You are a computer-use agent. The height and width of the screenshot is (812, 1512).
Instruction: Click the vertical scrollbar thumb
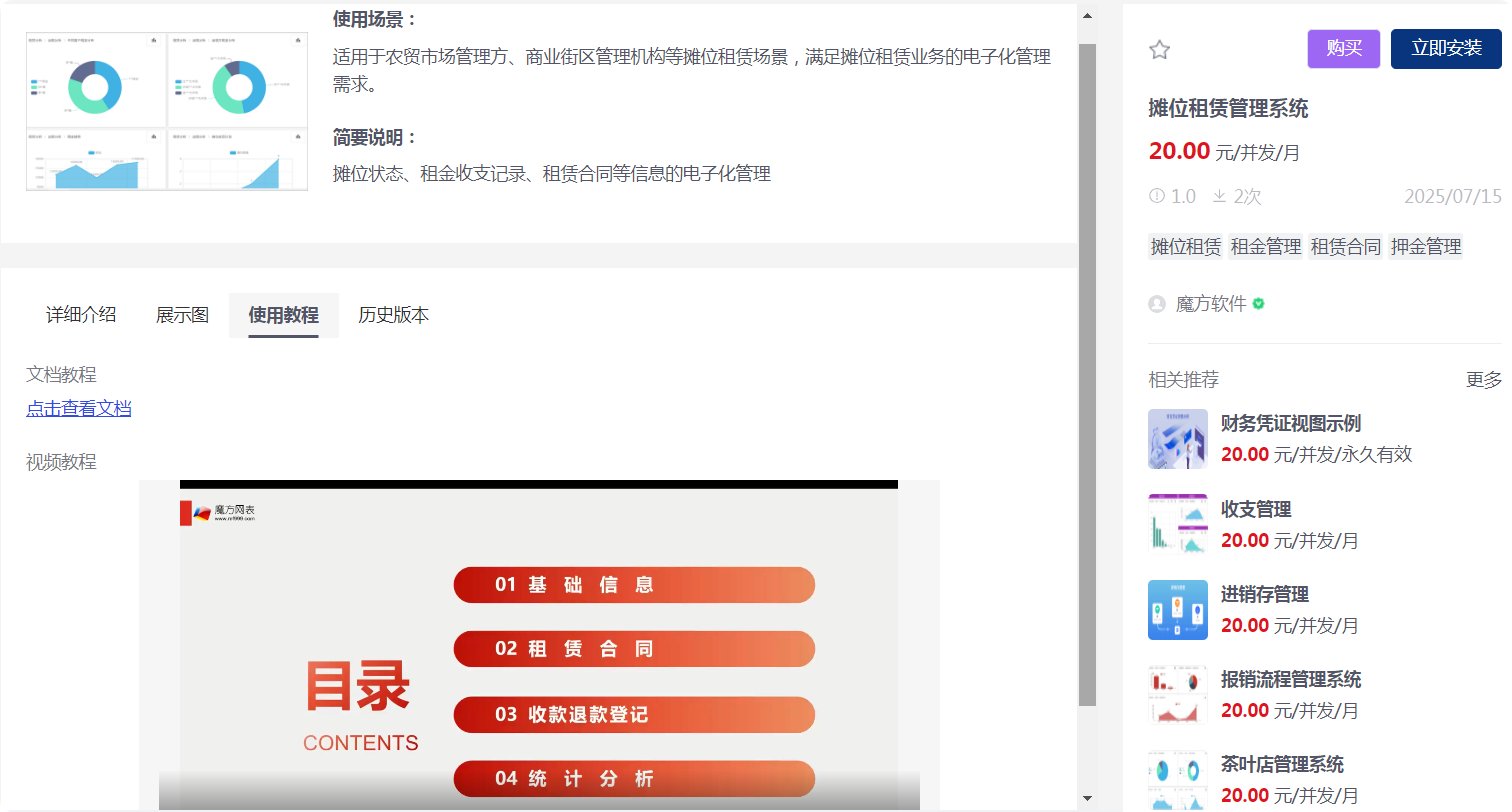[x=1088, y=374]
